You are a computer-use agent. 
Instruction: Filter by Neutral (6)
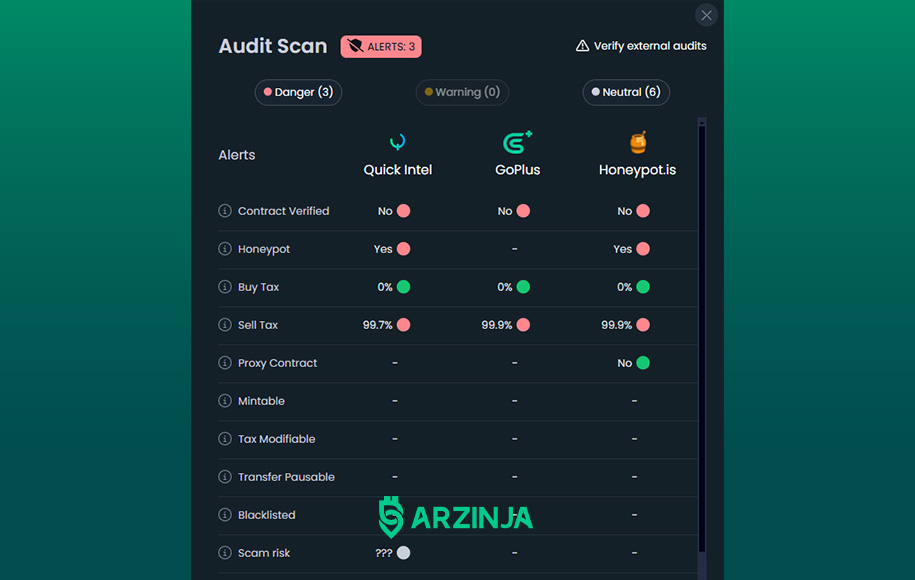[x=626, y=92]
